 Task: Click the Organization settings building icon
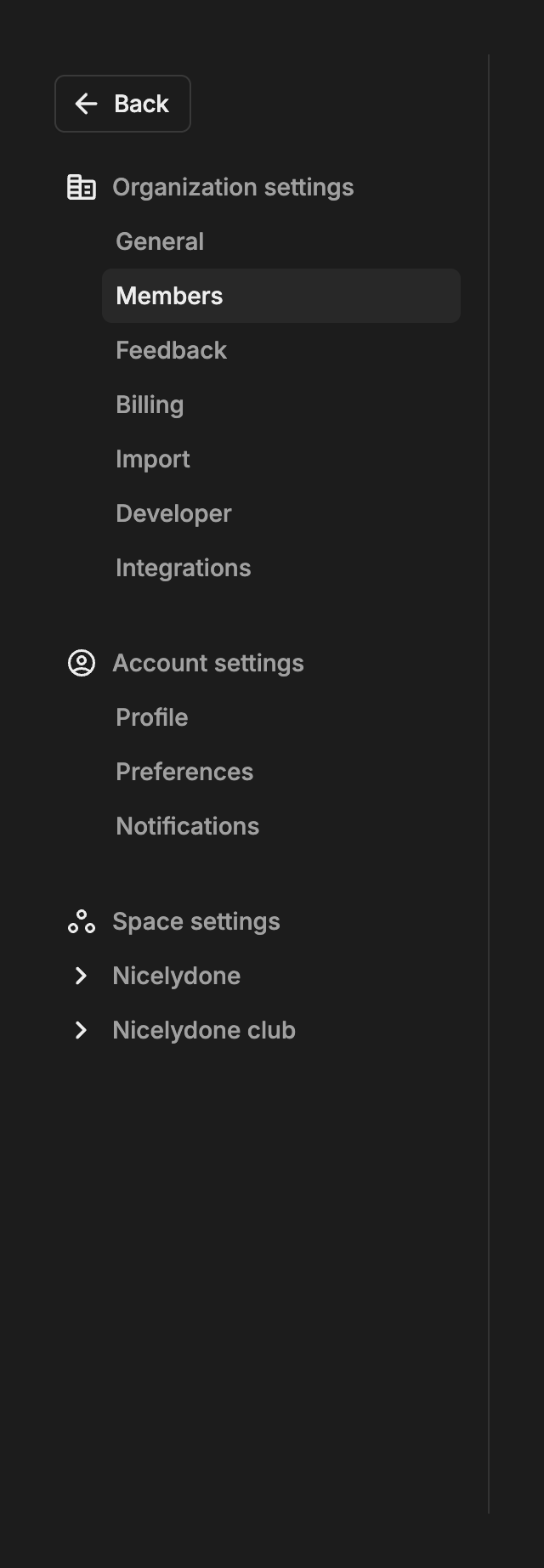(x=82, y=187)
